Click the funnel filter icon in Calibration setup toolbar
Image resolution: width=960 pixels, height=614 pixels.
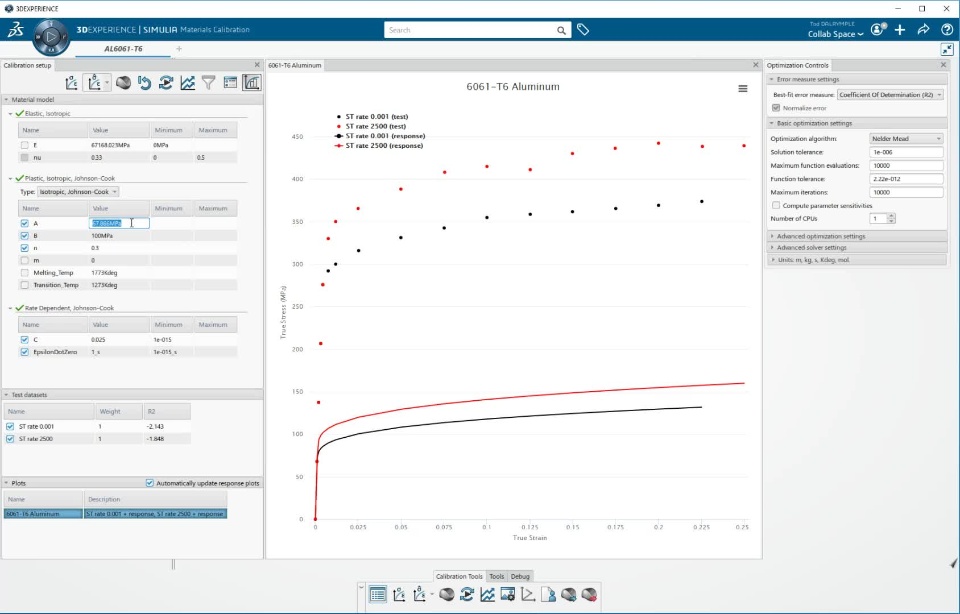coord(209,83)
